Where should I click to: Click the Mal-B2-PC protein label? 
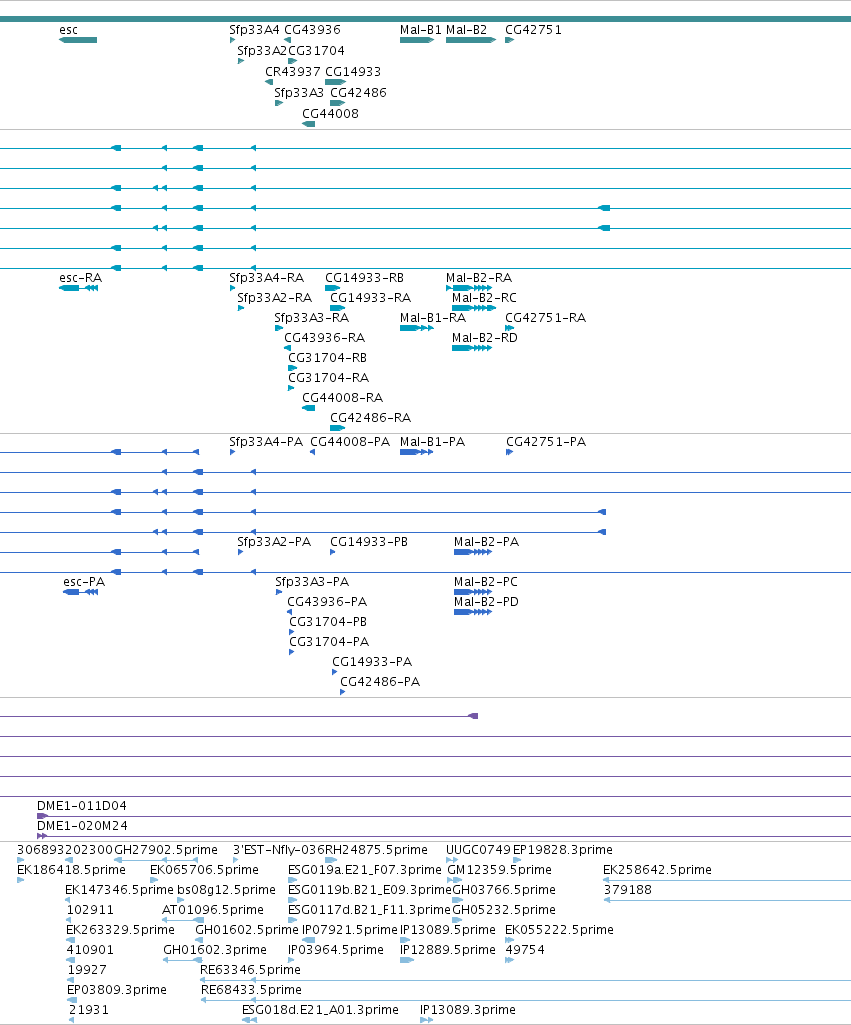486,582
